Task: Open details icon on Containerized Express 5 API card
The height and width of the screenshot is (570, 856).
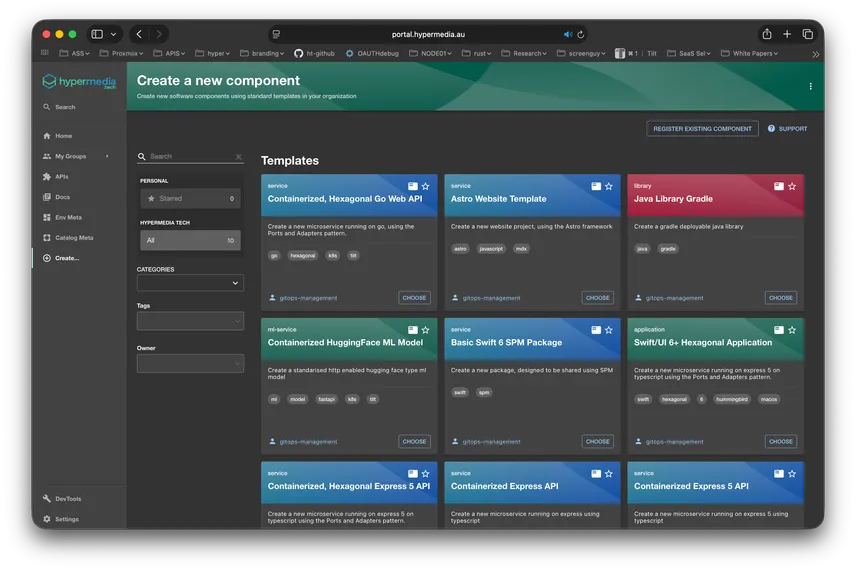Action: (x=779, y=473)
